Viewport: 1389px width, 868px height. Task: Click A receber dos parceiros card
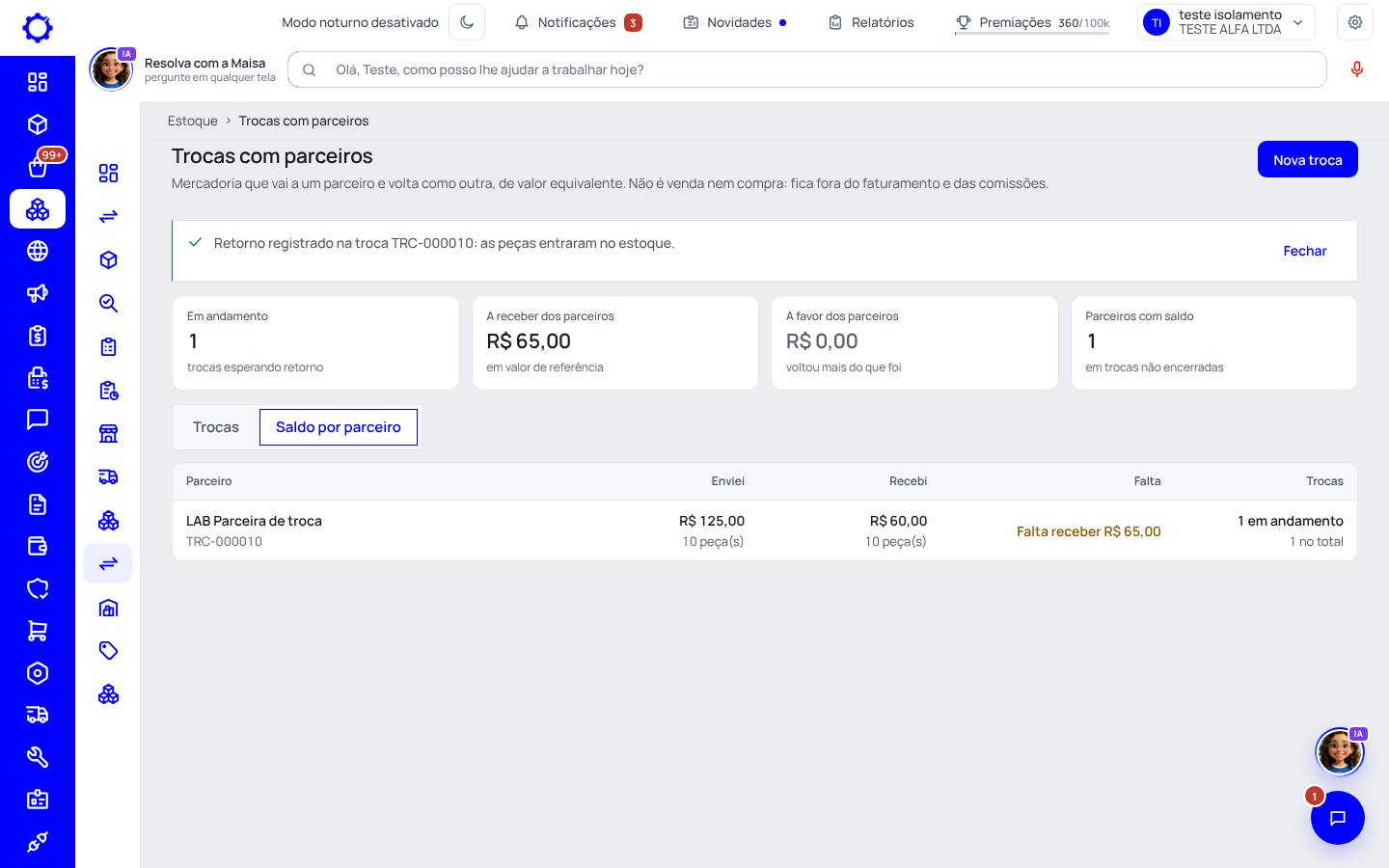[x=615, y=342]
